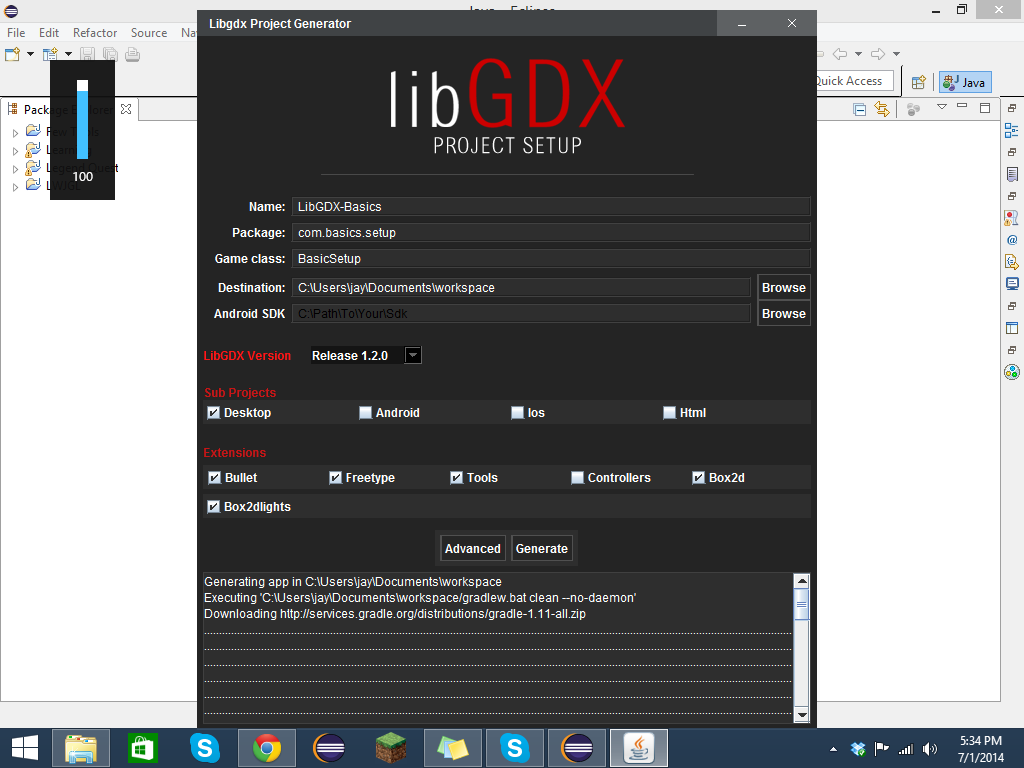Click the Open Perspective icon in Eclipse
The image size is (1024, 768).
(919, 82)
